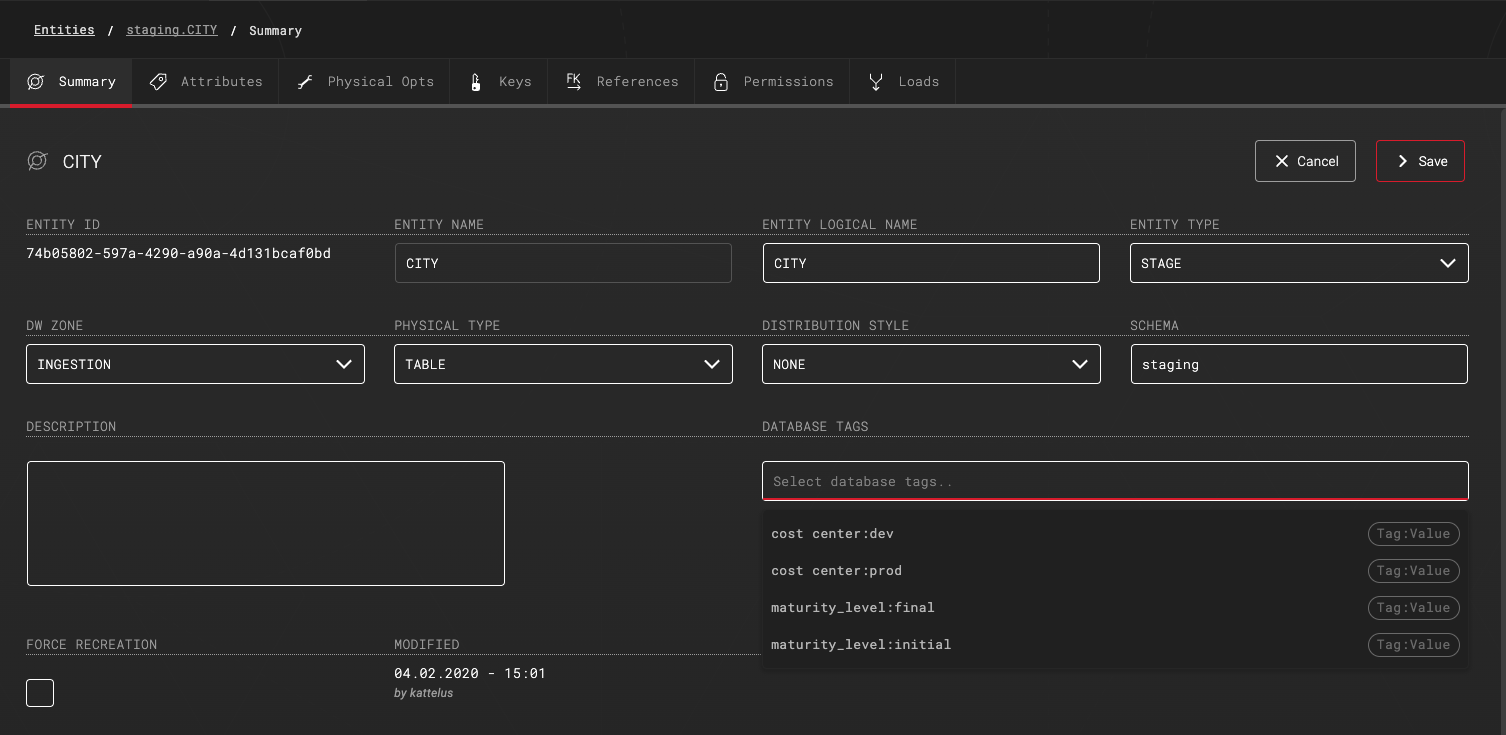Click the Physical Opts wrench icon
The image size is (1506, 735).
tap(305, 82)
